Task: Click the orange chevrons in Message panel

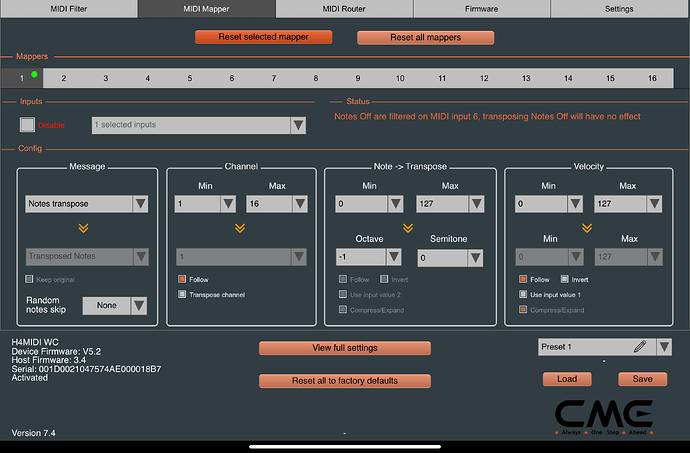Action: click(87, 229)
